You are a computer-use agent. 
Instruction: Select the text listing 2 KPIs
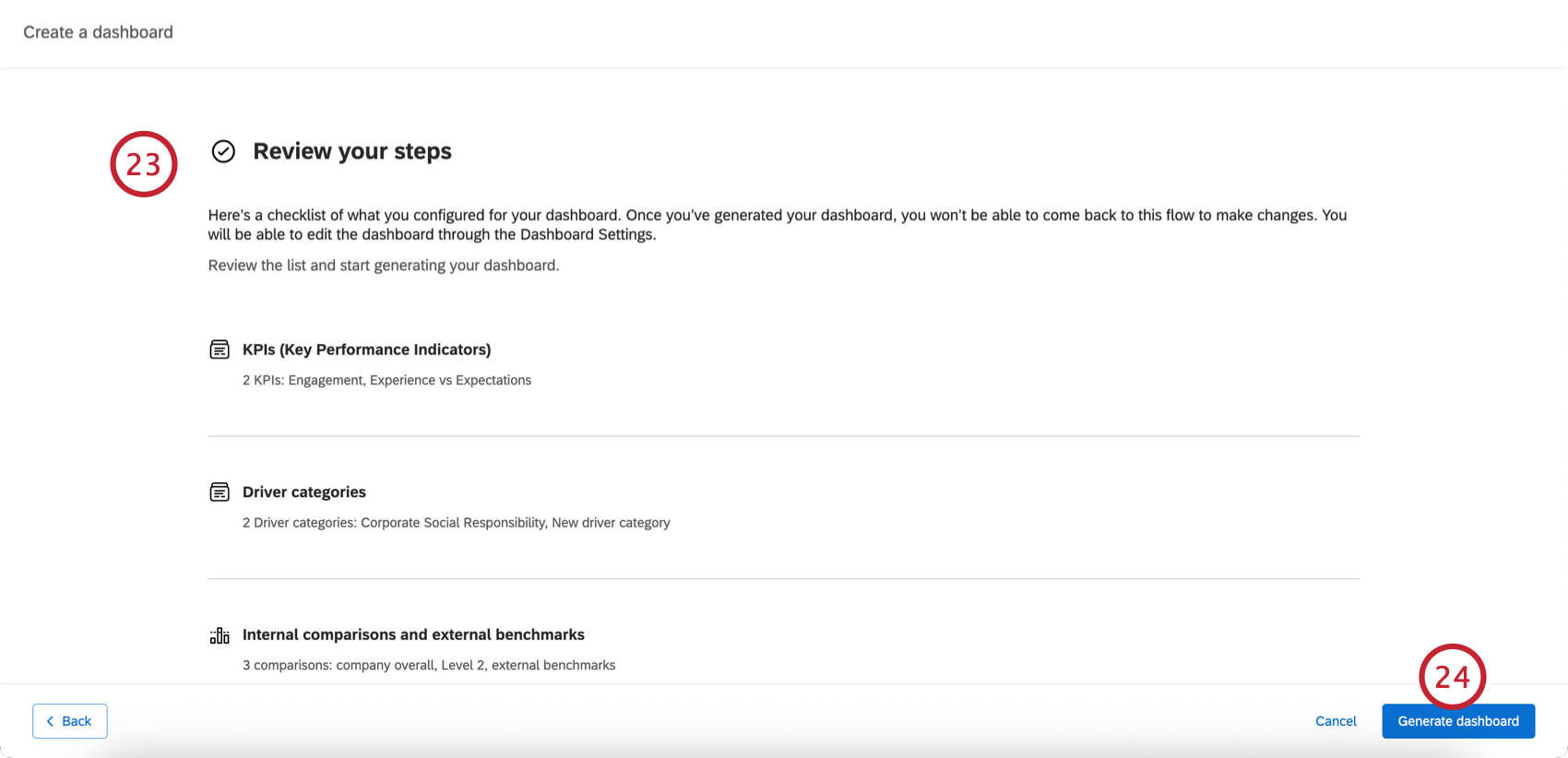pos(386,380)
